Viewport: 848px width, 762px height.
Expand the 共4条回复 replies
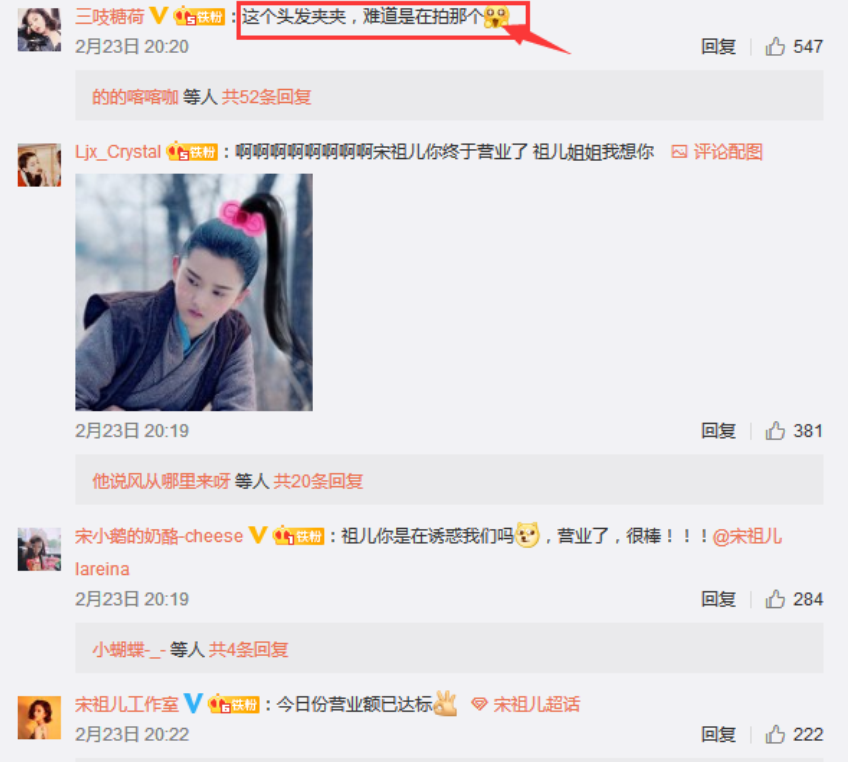(x=248, y=649)
